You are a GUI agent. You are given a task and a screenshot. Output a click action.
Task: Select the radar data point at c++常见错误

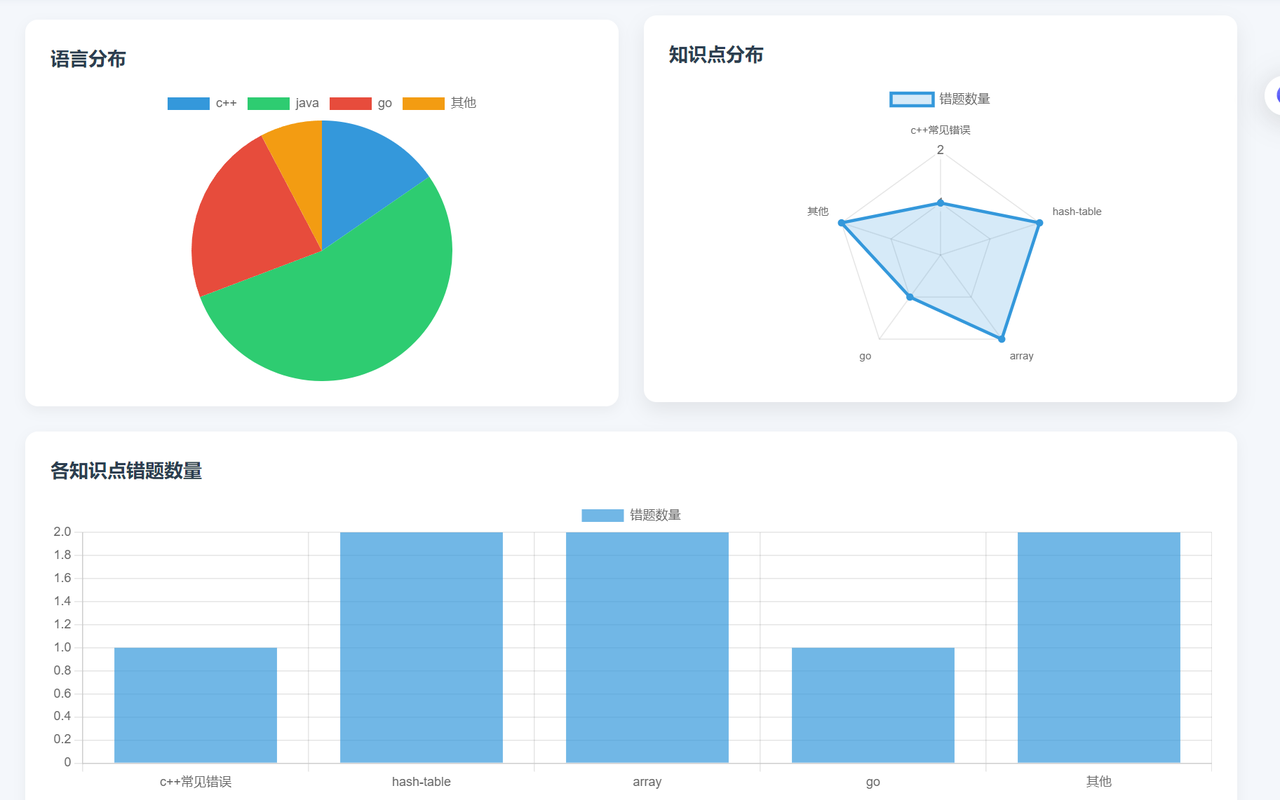pos(940,203)
